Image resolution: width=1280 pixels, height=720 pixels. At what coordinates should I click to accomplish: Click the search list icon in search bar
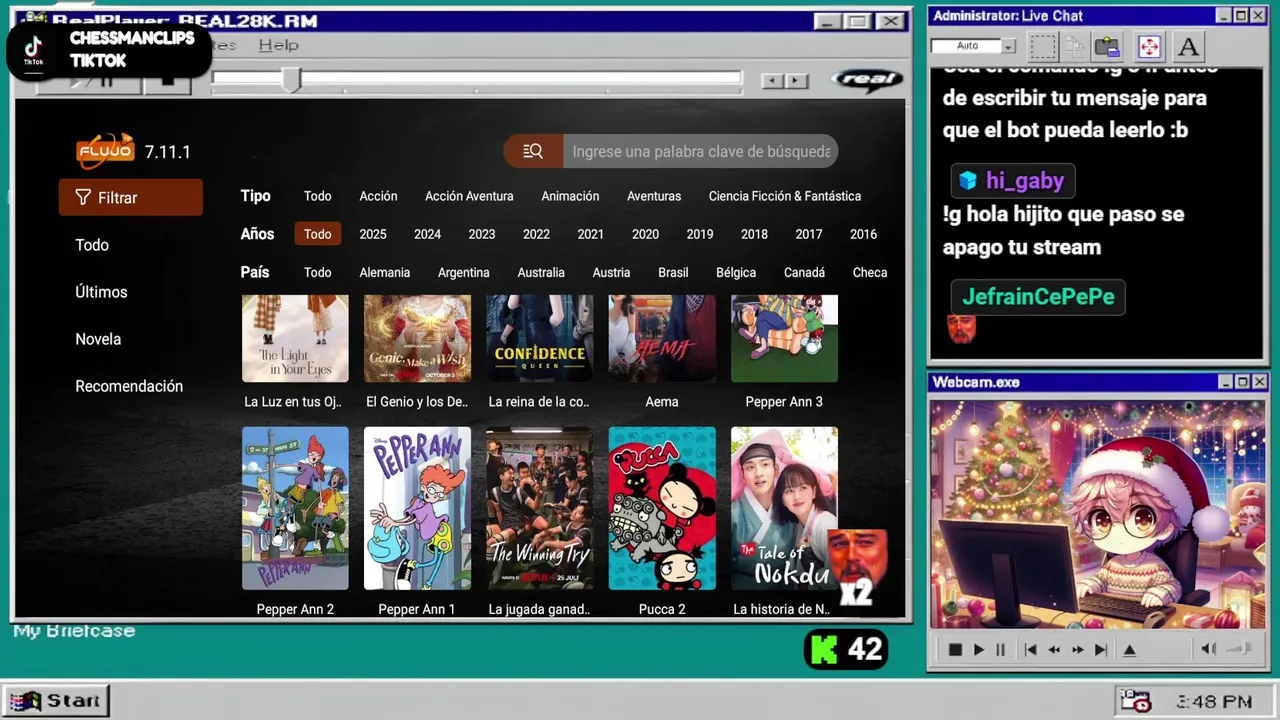pos(533,151)
